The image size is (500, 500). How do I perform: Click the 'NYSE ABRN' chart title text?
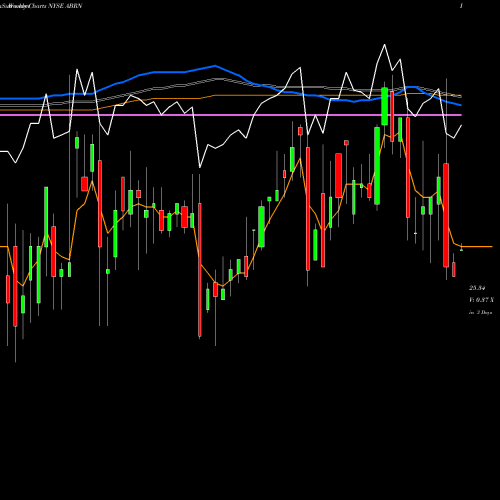pyautogui.click(x=65, y=6)
